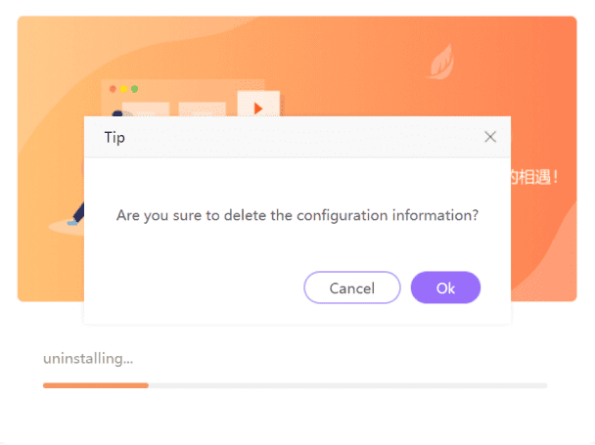This screenshot has width=595, height=445.
Task: Click the first placeholder card in illustrated window
Action: pyautogui.click(x=146, y=109)
